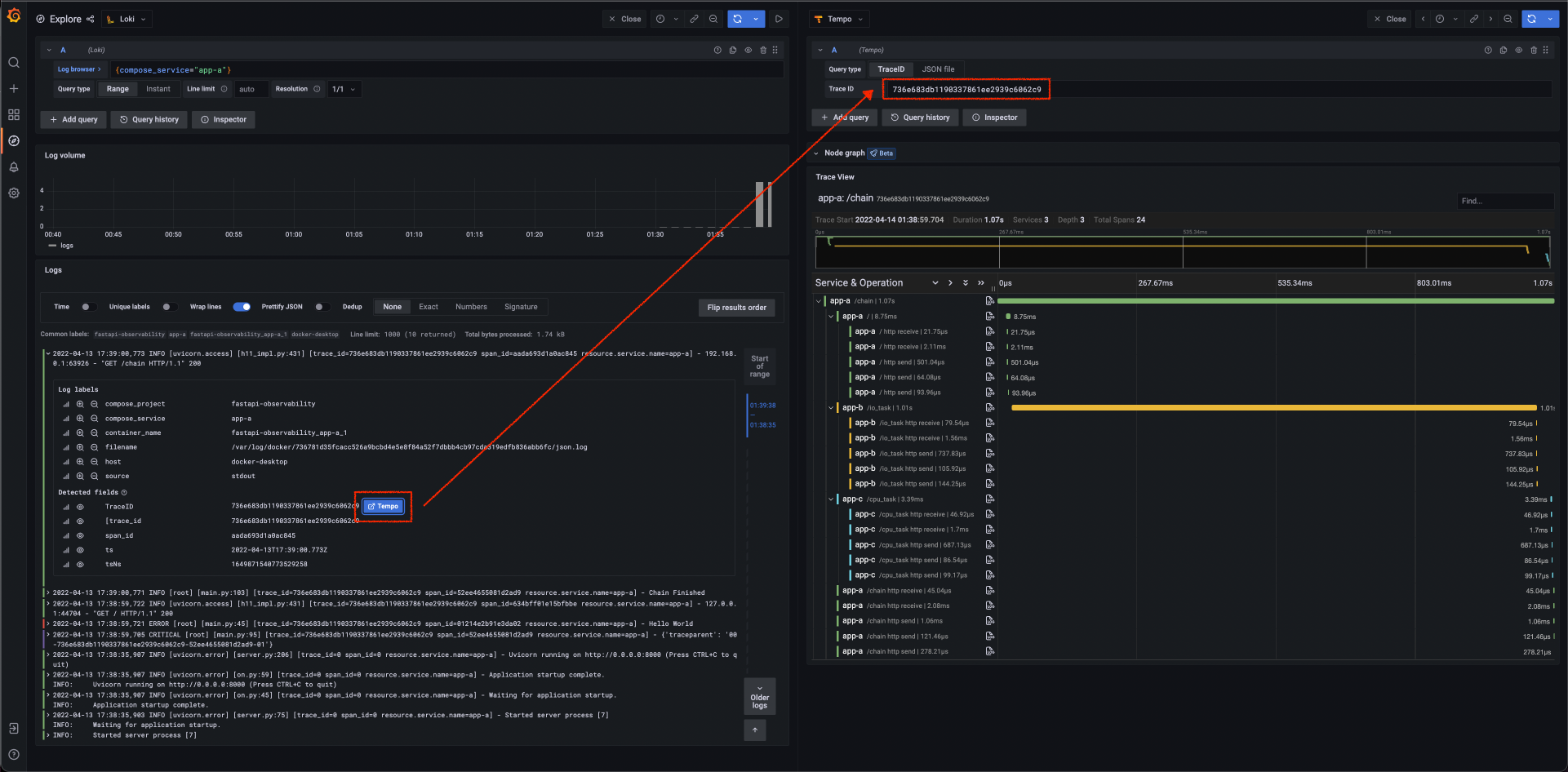Run query in the Loki pane
Image resolution: width=1568 pixels, height=772 pixels.
click(738, 19)
